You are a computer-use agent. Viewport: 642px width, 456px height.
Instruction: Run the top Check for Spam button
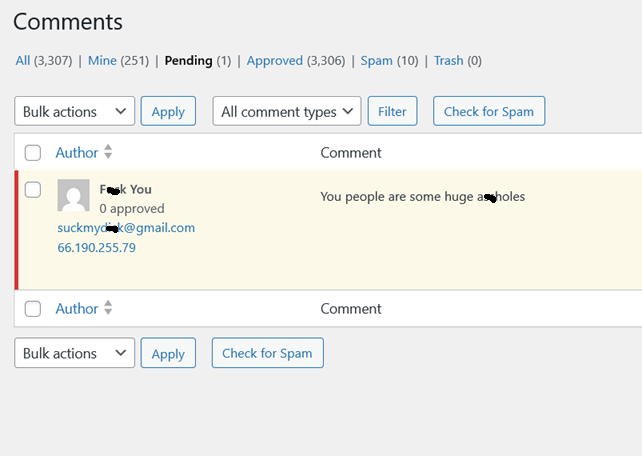pos(488,111)
